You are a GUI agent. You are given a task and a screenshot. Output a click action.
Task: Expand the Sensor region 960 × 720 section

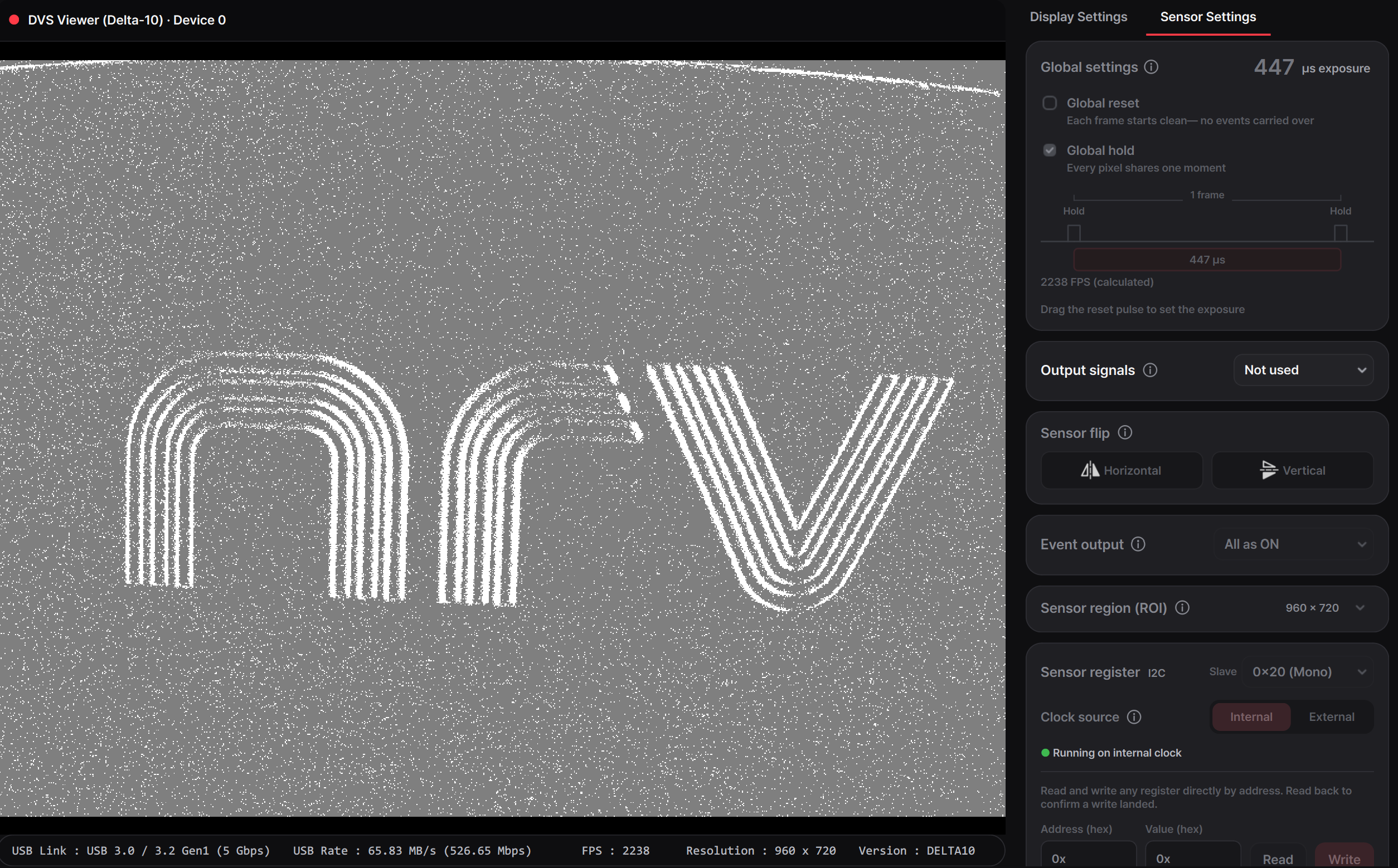click(x=1207, y=608)
